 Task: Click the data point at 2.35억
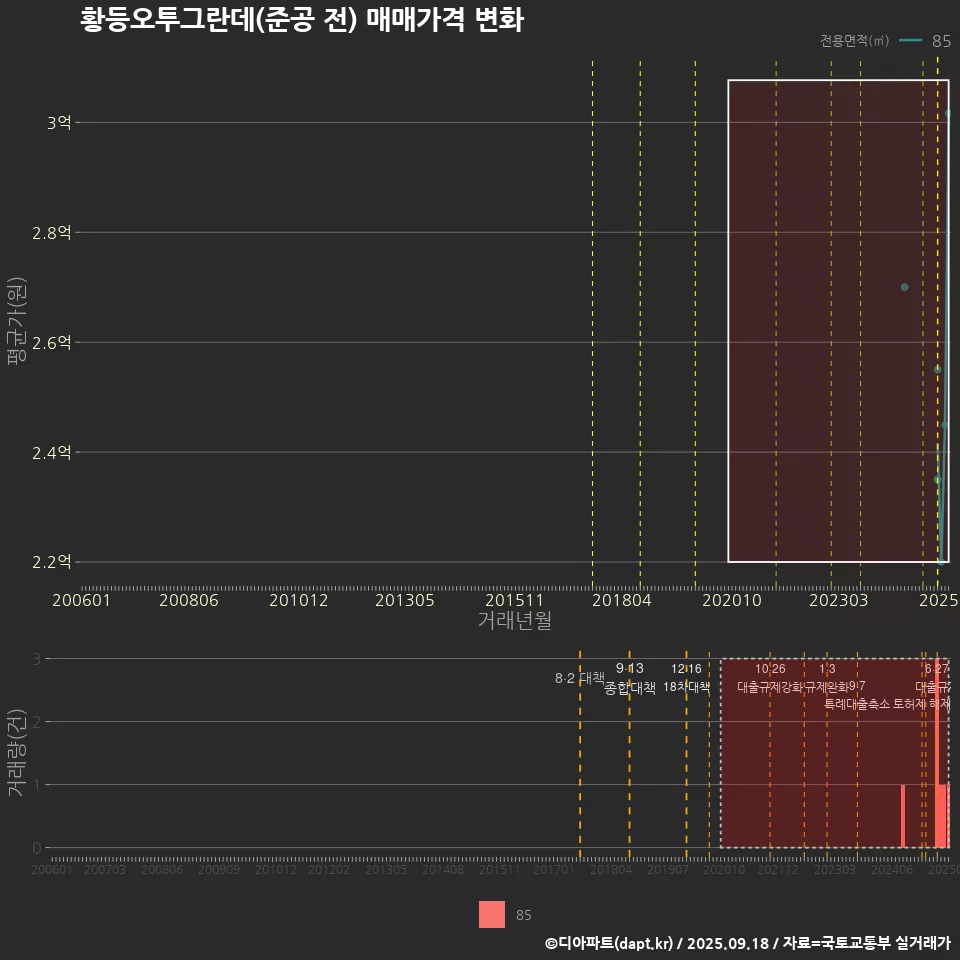tap(937, 480)
